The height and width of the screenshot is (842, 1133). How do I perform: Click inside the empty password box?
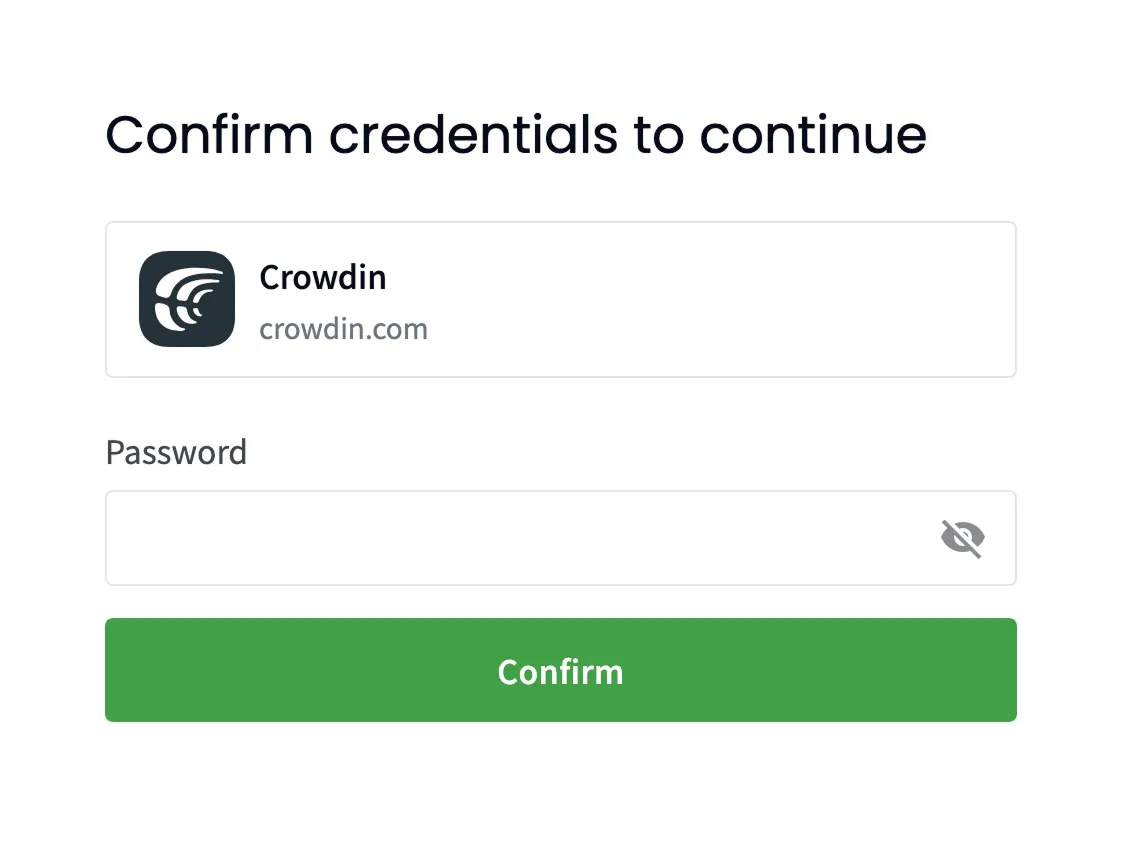[x=500, y=537]
